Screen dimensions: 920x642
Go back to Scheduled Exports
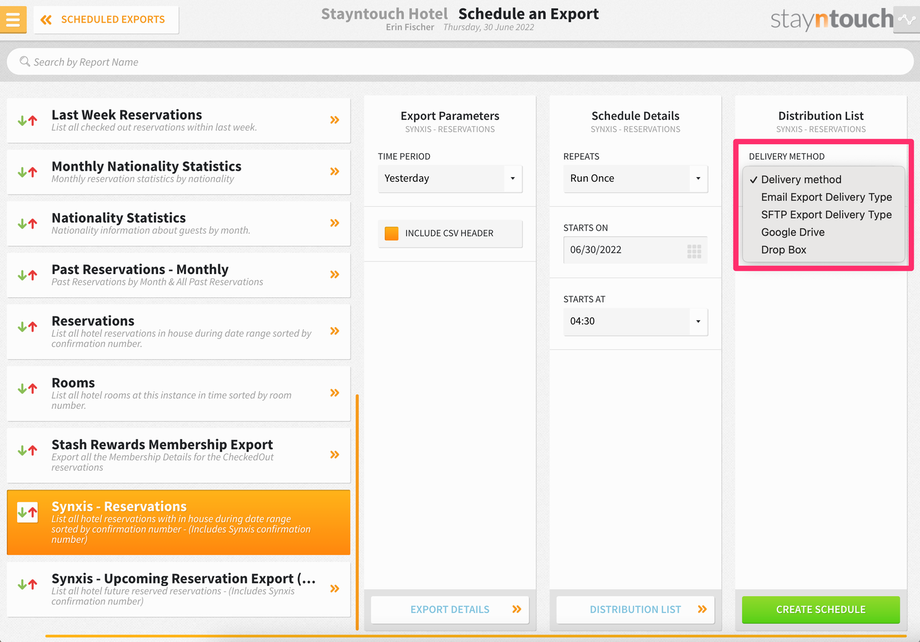(106, 19)
